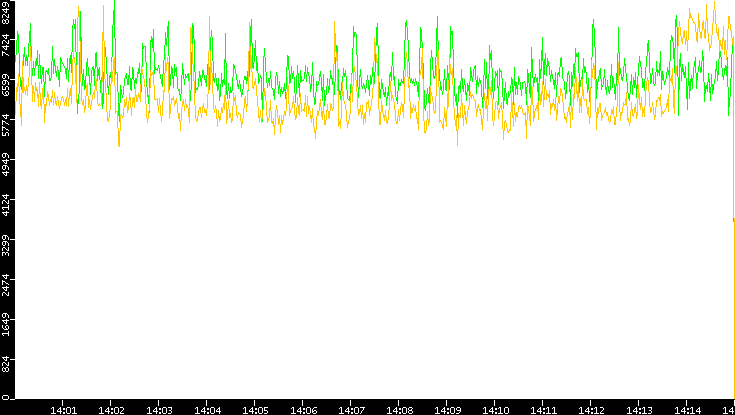Click the 14:01 time axis label
The height and width of the screenshot is (415, 735).
click(x=64, y=409)
